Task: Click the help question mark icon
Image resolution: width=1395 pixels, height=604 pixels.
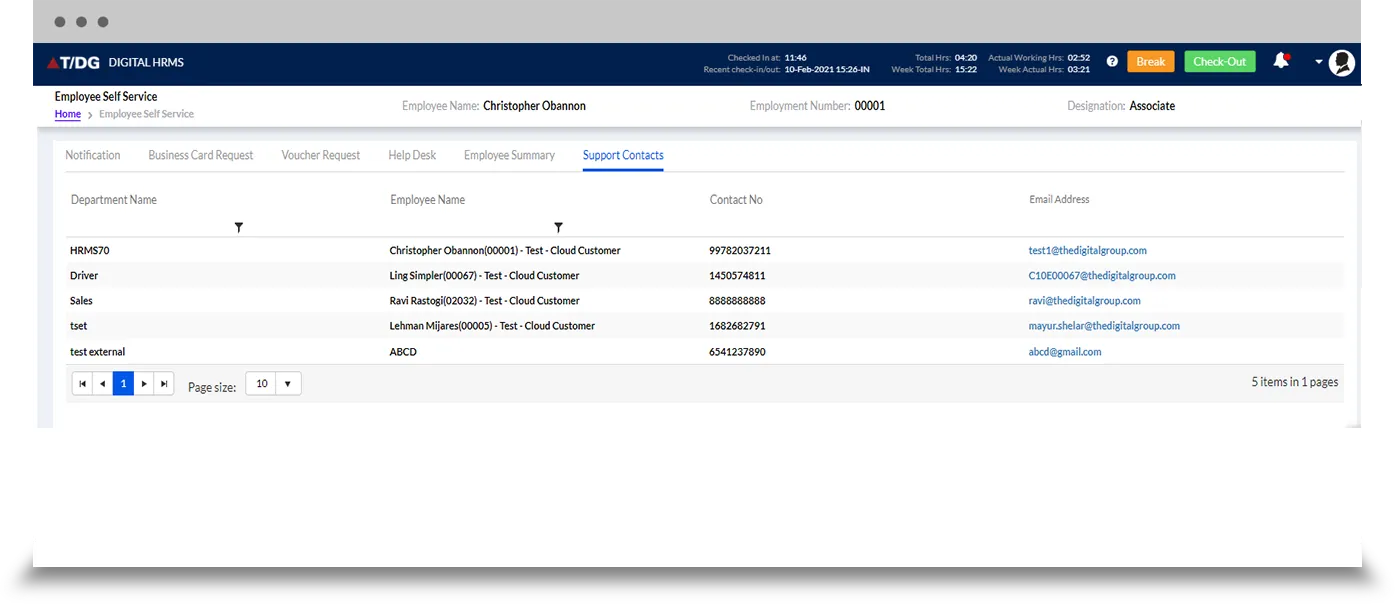Action: click(1112, 62)
